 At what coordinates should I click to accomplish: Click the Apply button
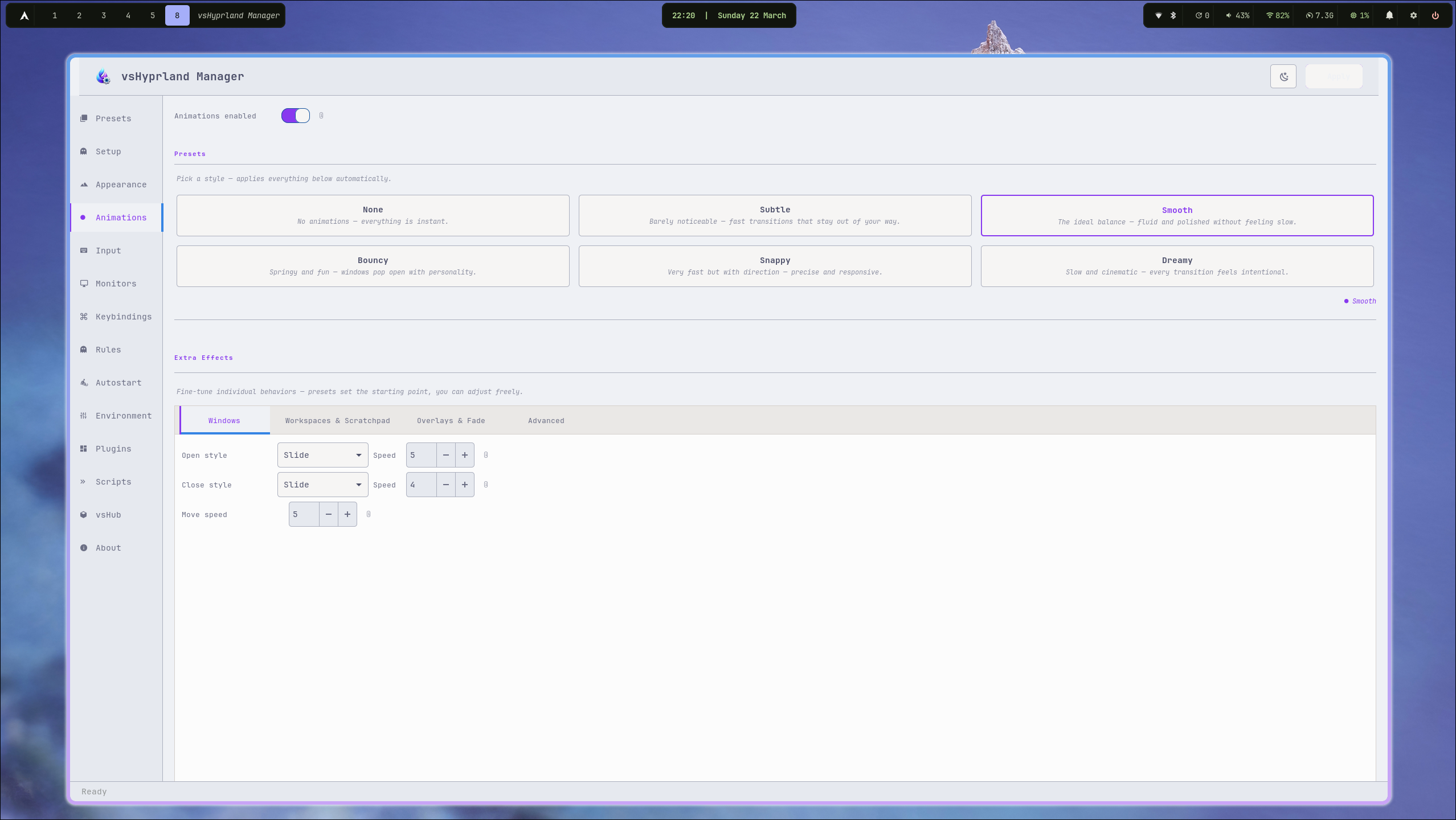tap(1334, 77)
